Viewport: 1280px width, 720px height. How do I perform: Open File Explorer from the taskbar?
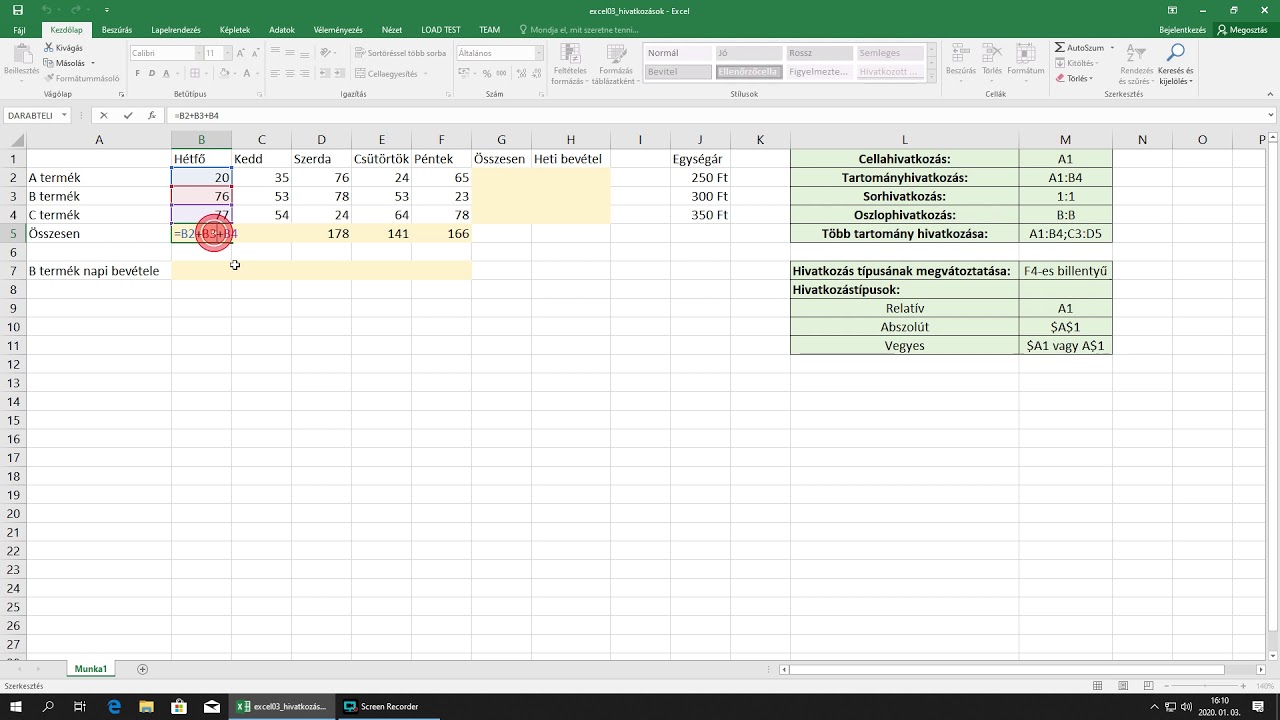(146, 706)
